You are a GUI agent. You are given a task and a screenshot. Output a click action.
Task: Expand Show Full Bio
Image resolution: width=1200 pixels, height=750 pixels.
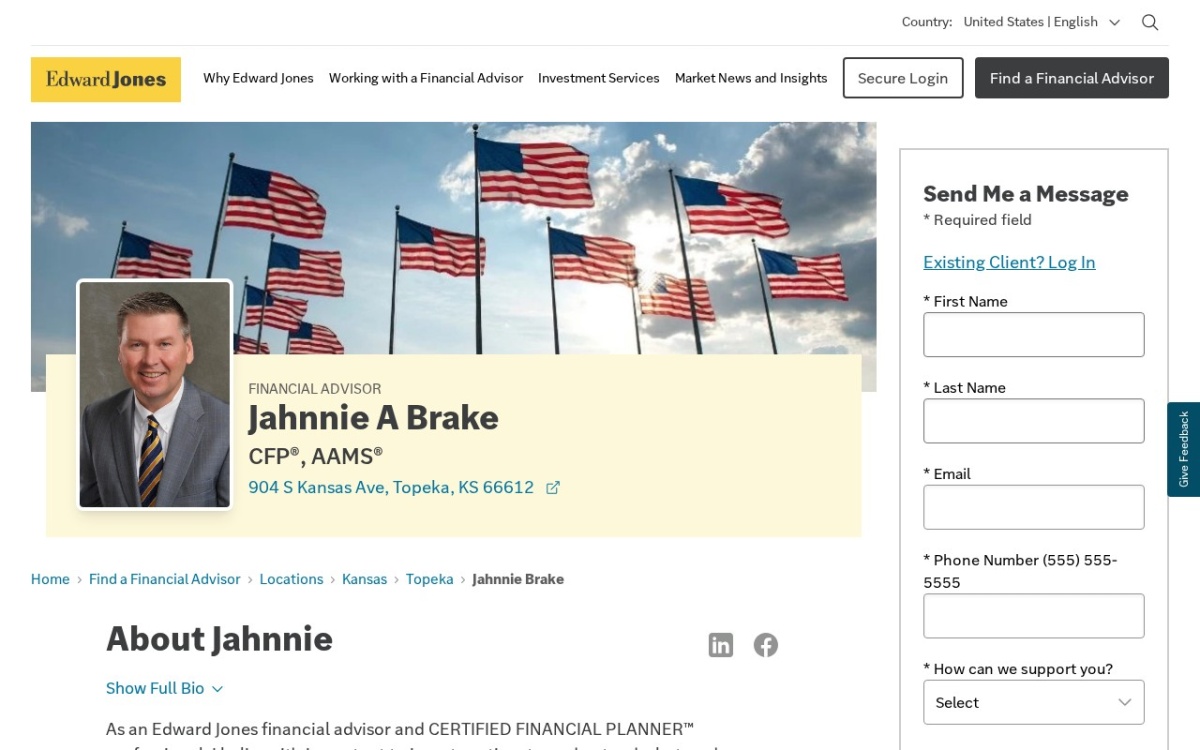[x=164, y=688]
